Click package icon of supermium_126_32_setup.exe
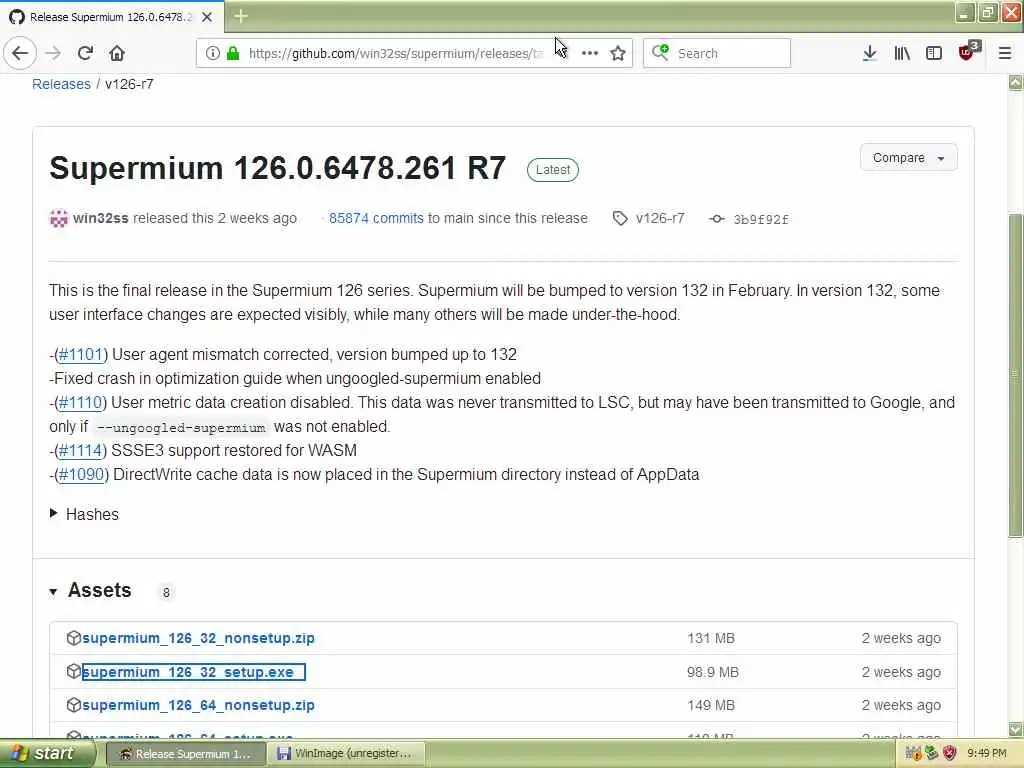This screenshot has width=1024, height=768. (x=73, y=671)
